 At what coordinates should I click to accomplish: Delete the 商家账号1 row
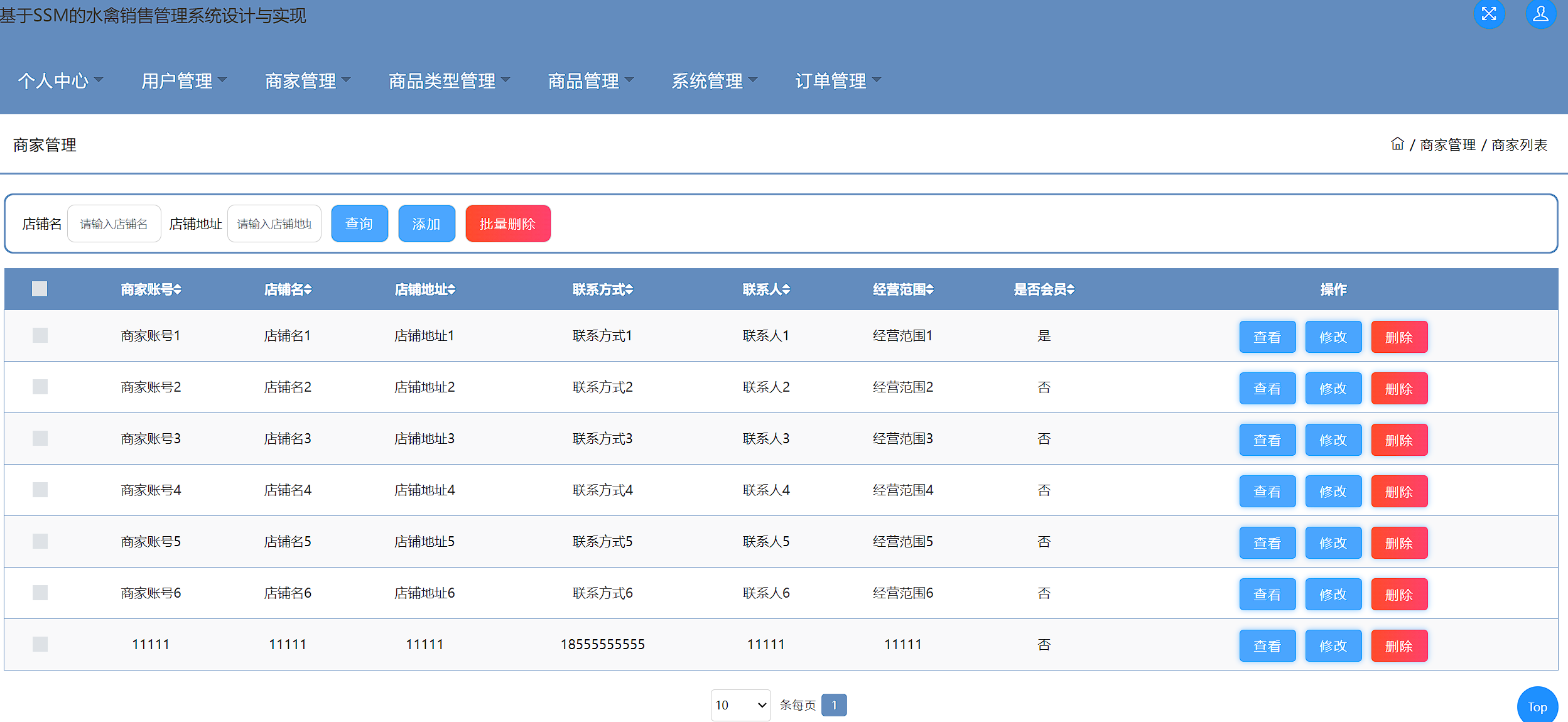1400,337
